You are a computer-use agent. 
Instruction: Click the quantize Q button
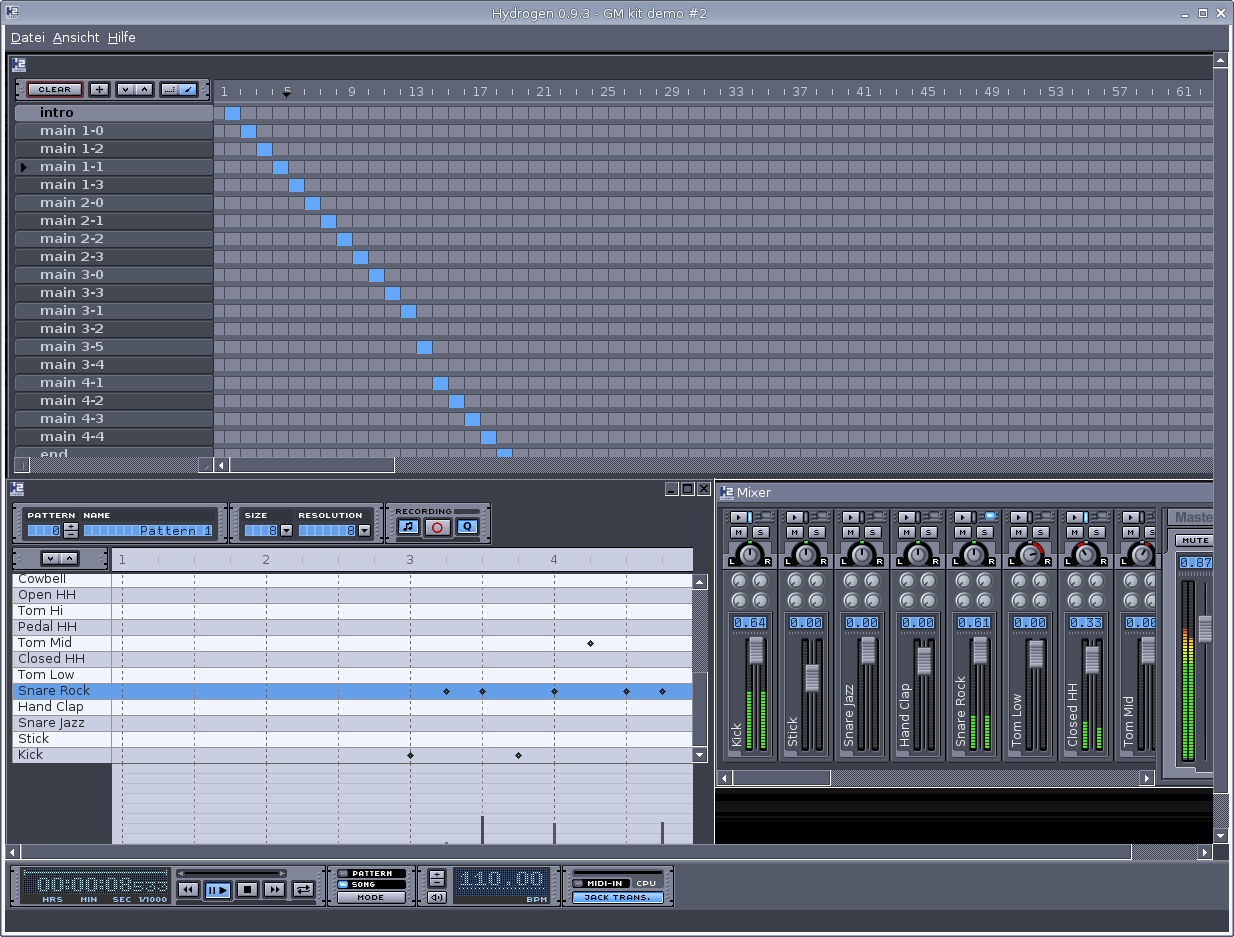coord(467,526)
